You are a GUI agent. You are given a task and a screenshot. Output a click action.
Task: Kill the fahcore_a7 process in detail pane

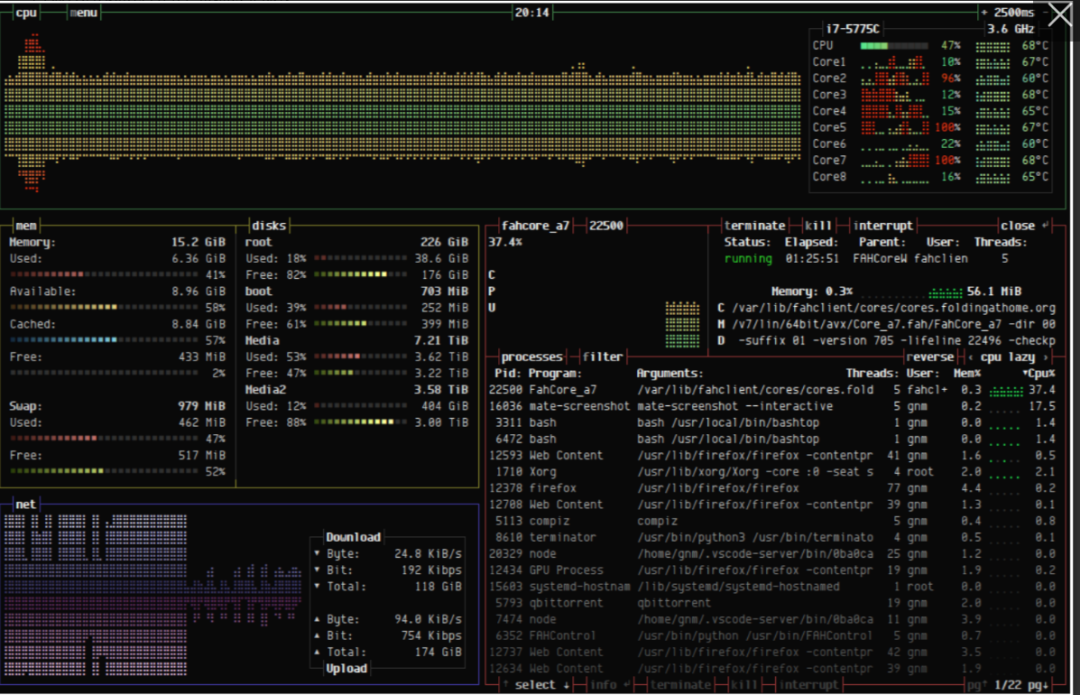tap(818, 225)
